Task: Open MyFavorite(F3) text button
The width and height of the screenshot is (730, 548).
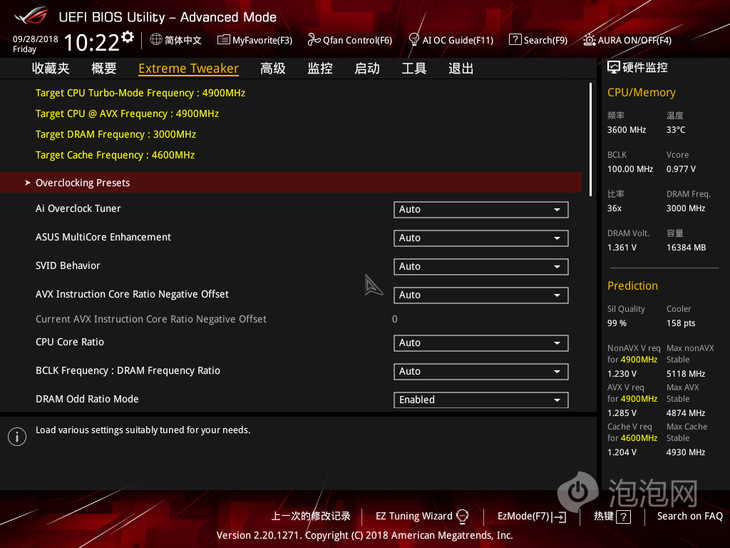Action: (x=262, y=41)
